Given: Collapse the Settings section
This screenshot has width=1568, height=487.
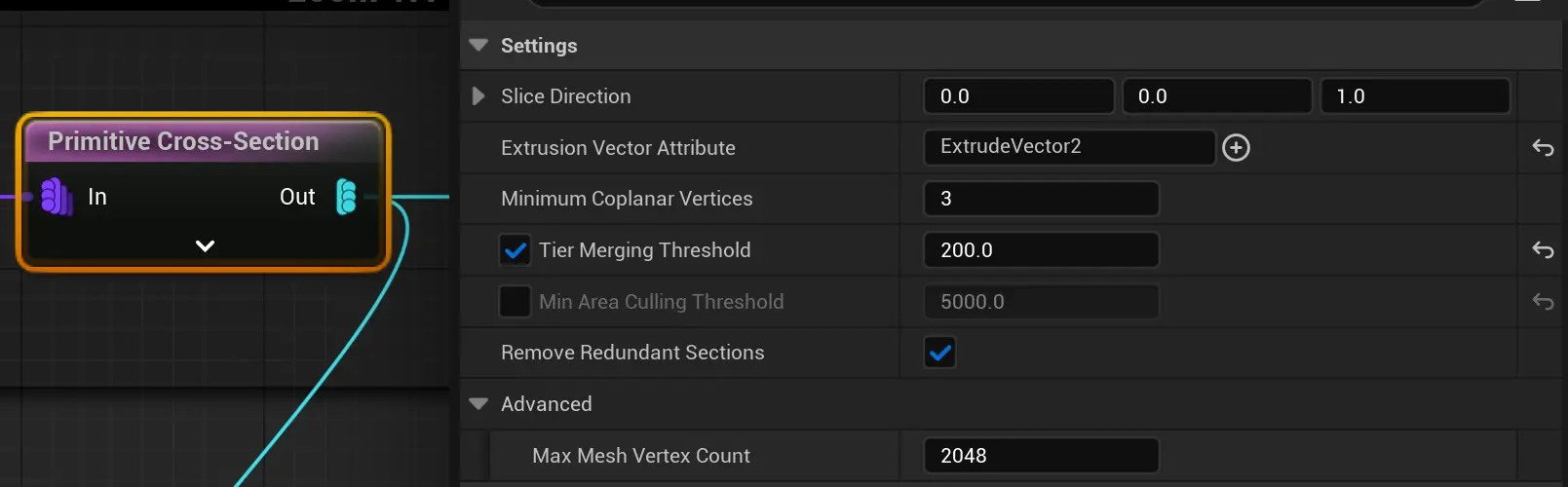Looking at the screenshot, I should click(478, 46).
